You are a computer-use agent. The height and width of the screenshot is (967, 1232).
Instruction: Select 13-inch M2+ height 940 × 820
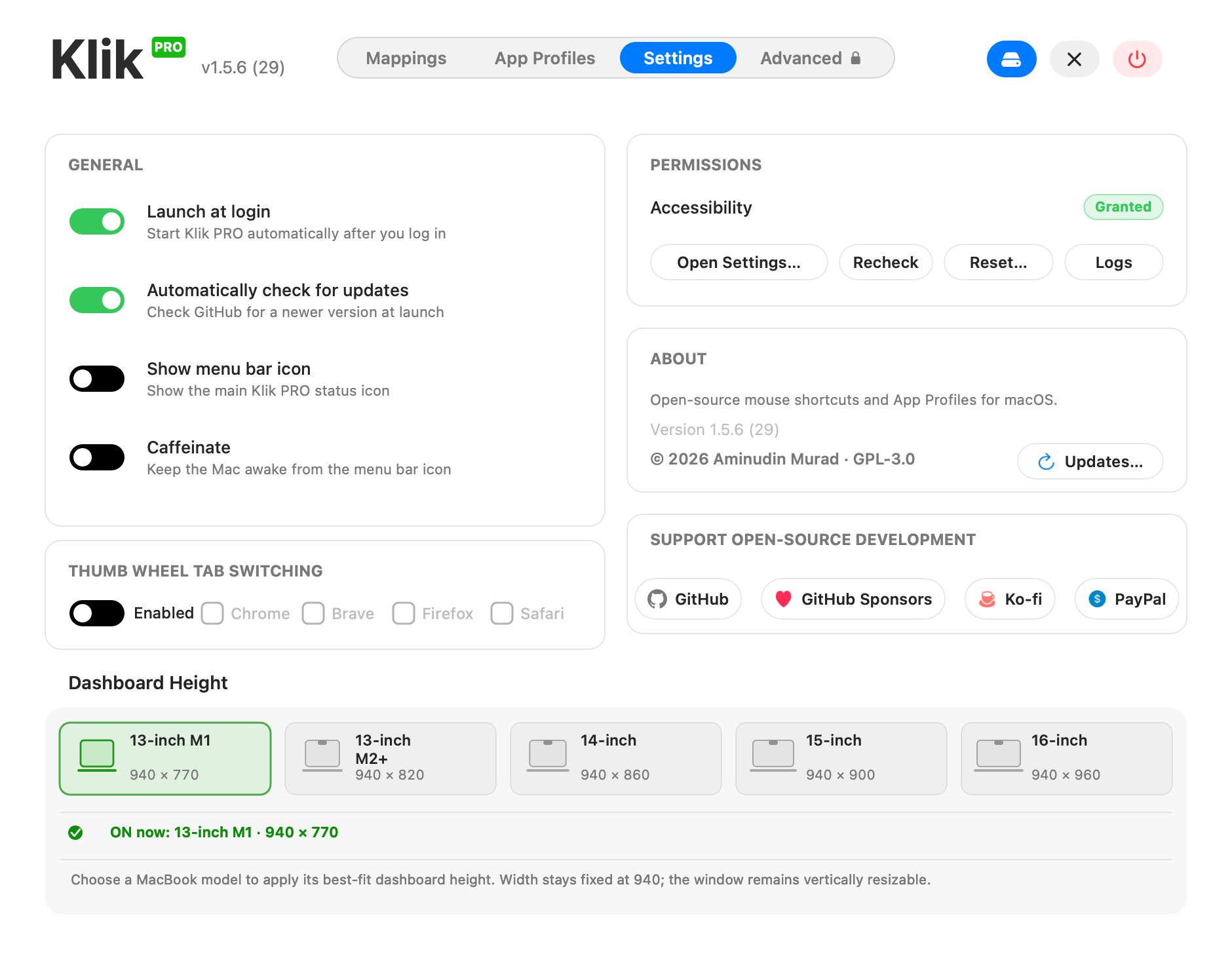coord(391,759)
